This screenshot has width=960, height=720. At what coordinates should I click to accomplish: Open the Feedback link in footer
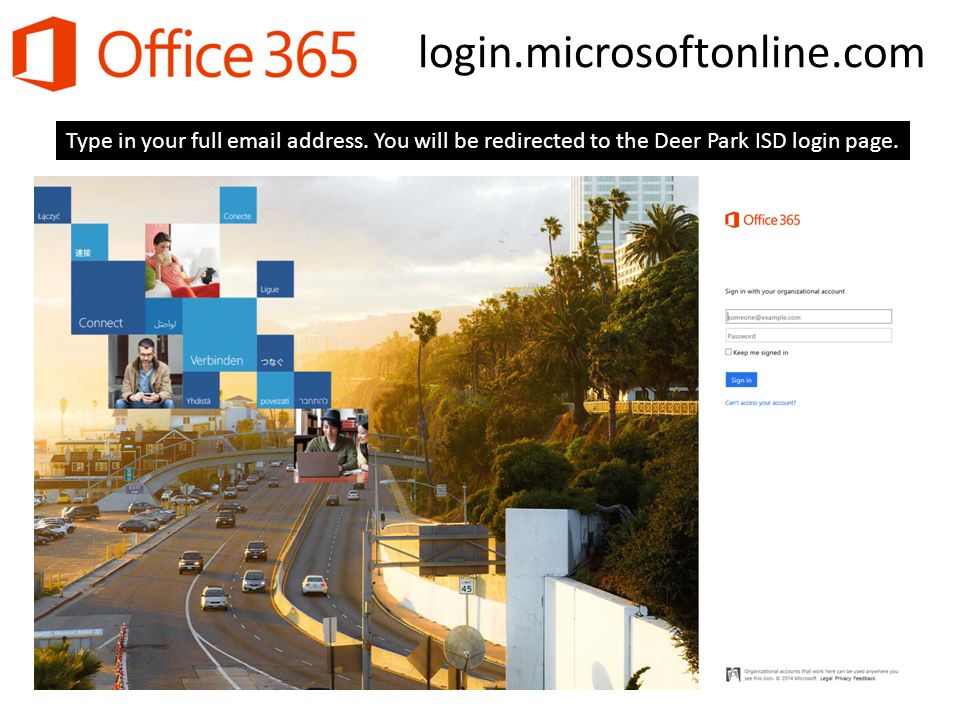[x=864, y=678]
